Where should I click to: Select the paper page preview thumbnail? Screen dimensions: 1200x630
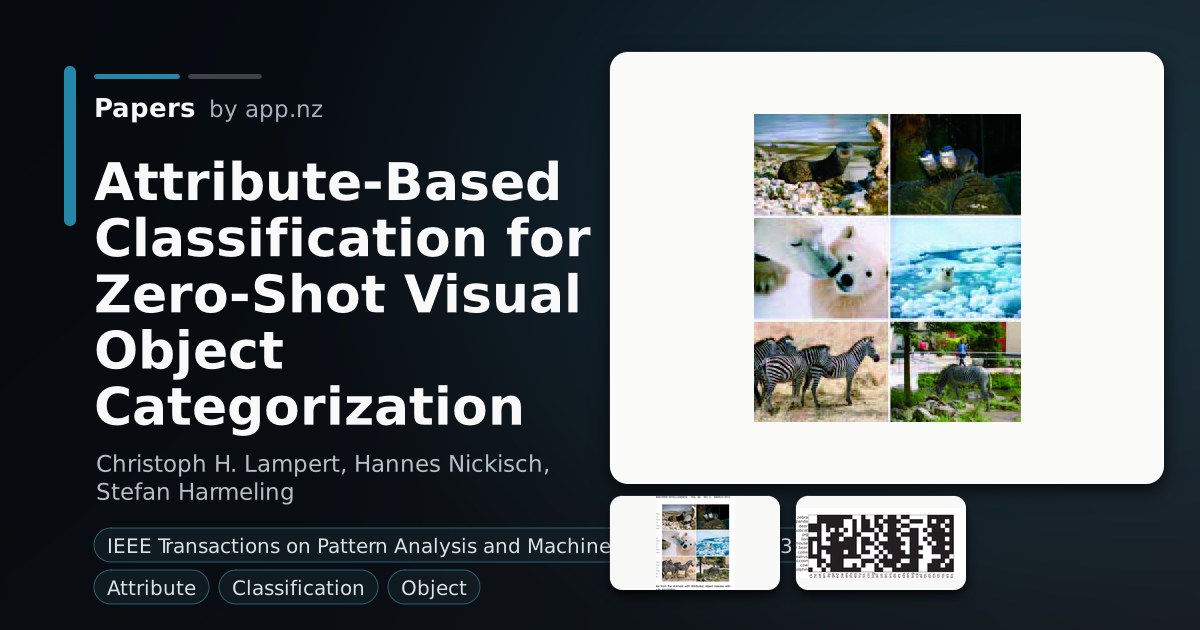695,543
